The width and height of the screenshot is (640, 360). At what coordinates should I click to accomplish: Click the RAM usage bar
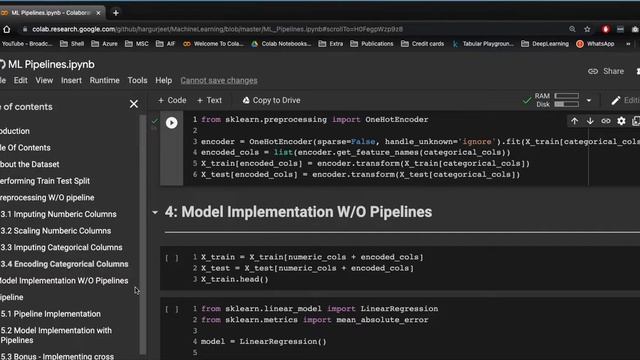click(567, 96)
